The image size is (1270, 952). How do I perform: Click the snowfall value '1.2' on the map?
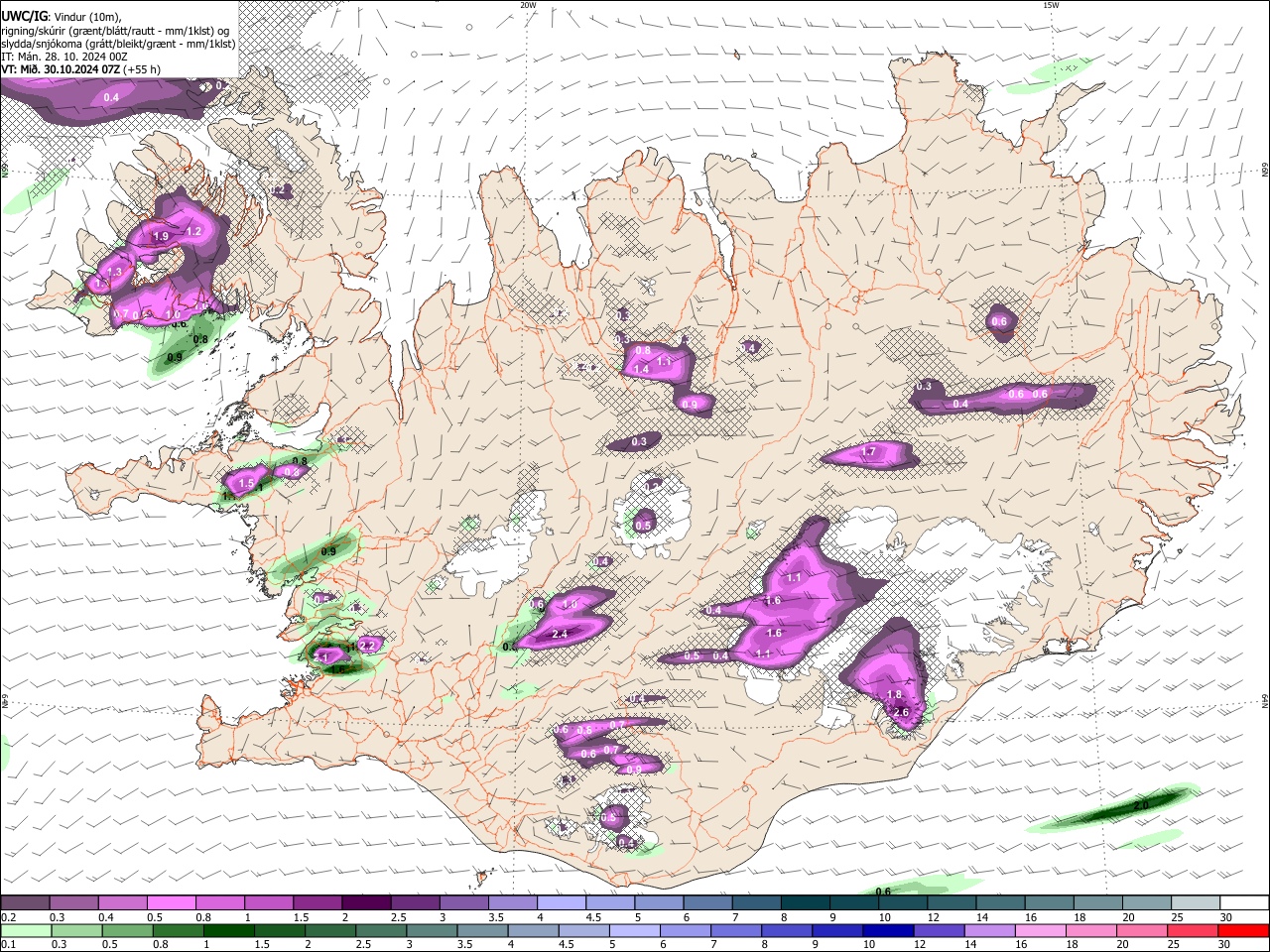pyautogui.click(x=193, y=231)
